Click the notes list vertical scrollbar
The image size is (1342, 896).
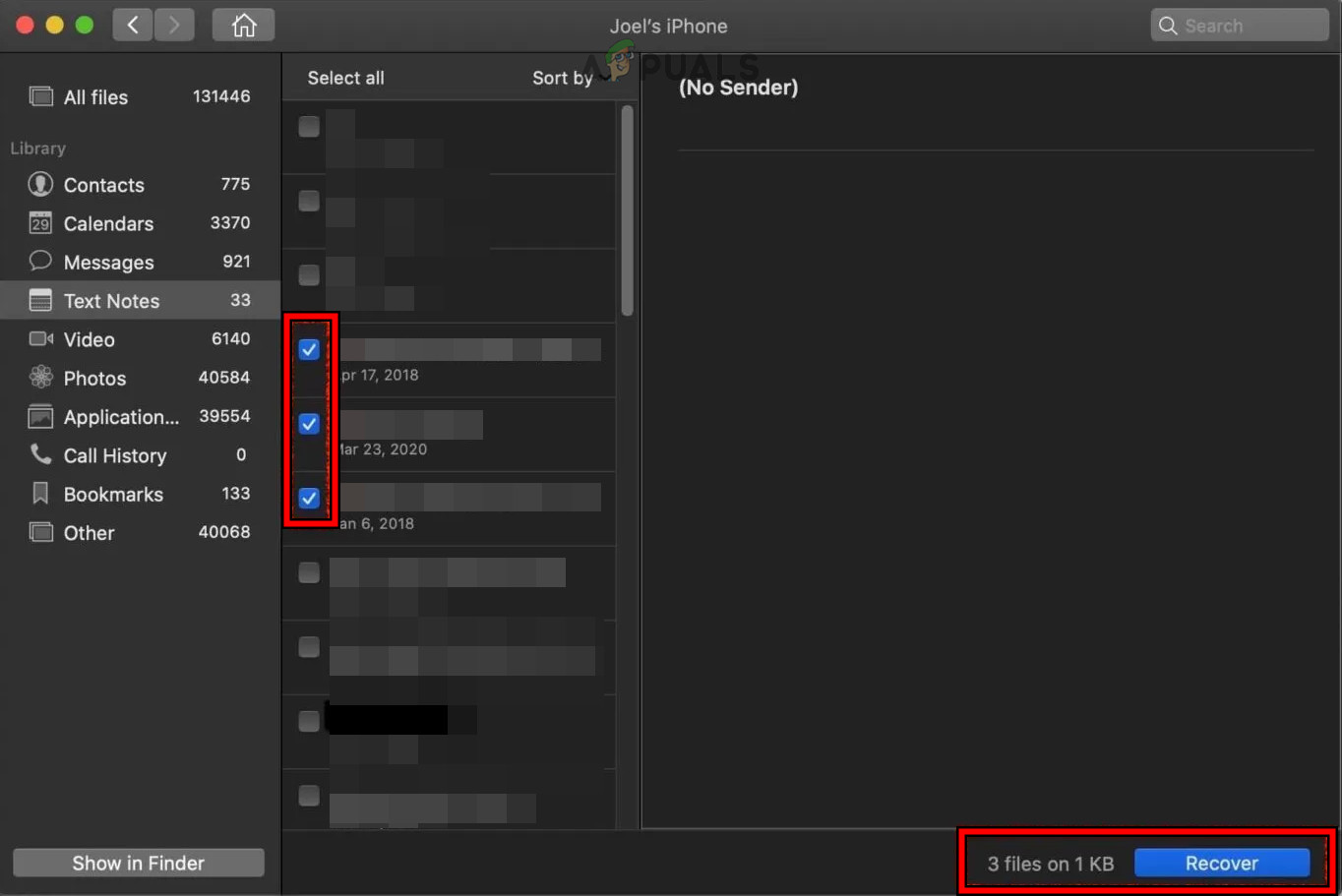tap(627, 210)
